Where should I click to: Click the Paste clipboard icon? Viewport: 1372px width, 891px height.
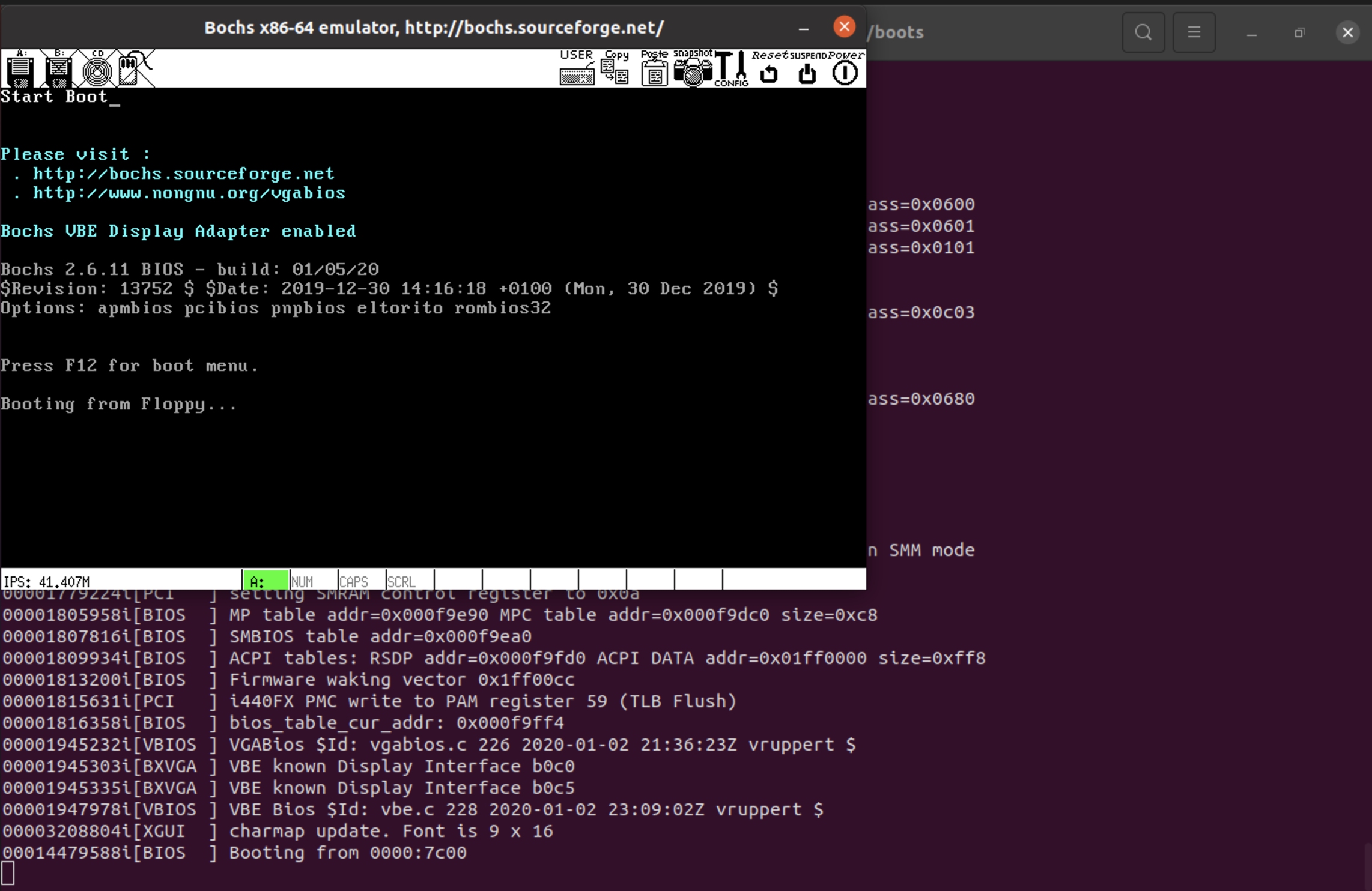(654, 68)
